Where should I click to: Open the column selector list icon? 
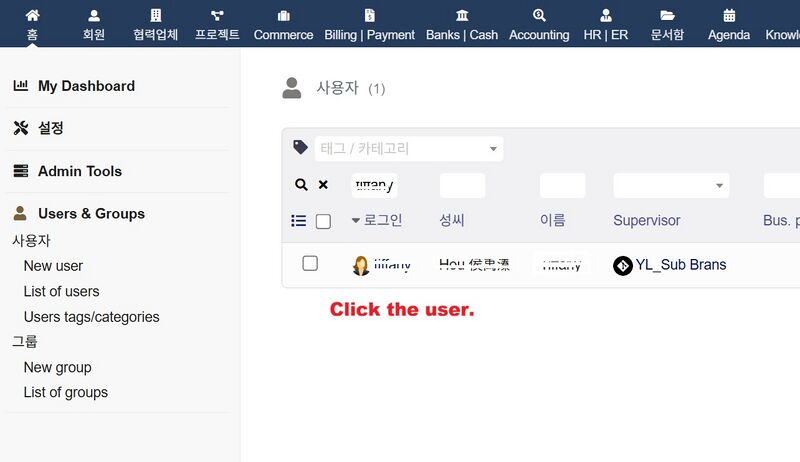298,221
